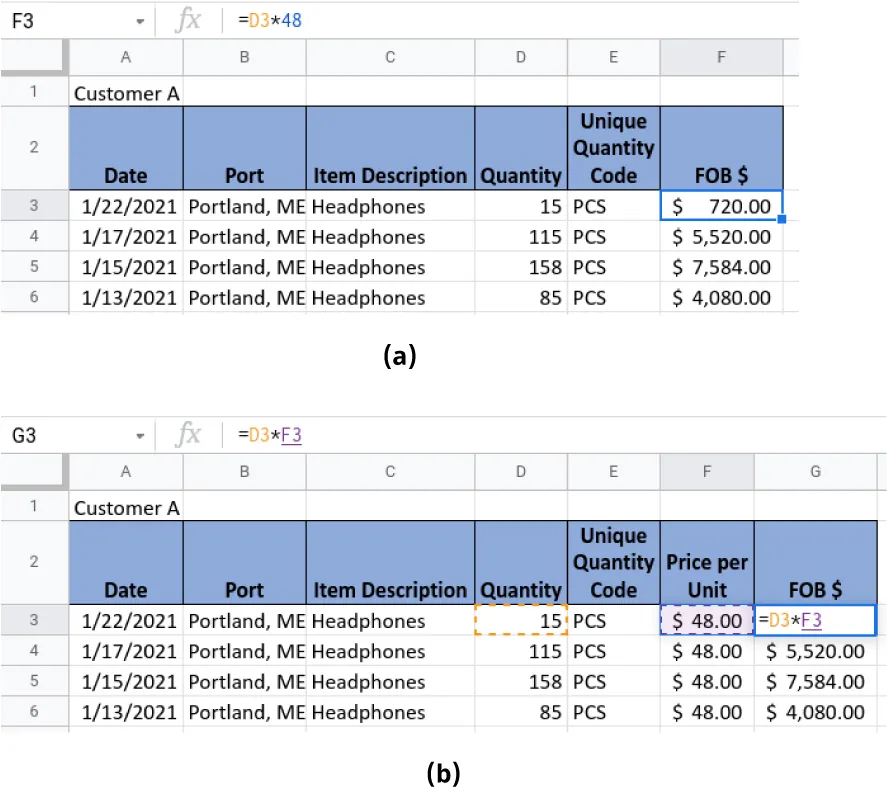Select the cell showing $ 720.00
The width and height of the screenshot is (887, 793).
point(721,206)
